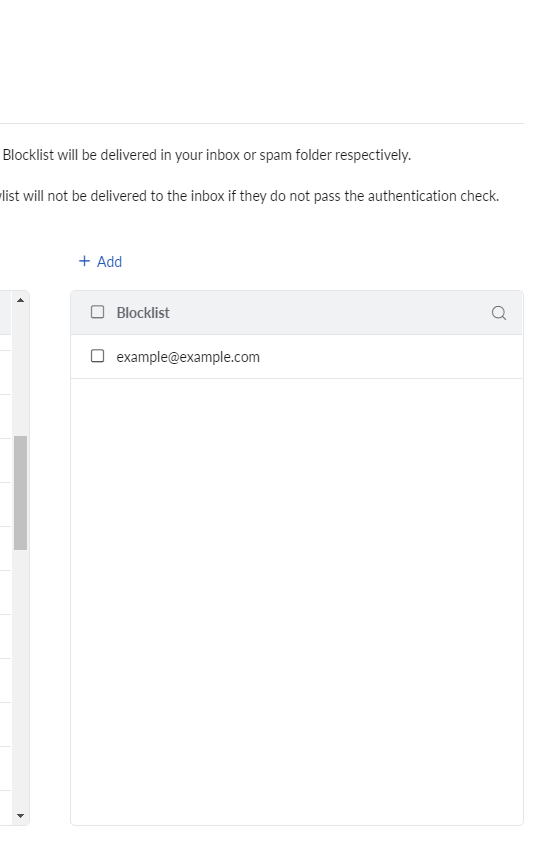Select all entries via Blocklist header checkbox

(97, 312)
